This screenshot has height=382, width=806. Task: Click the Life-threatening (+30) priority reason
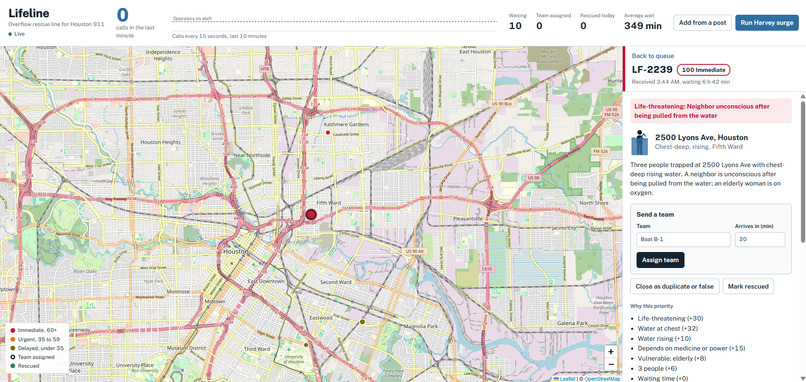pyautogui.click(x=671, y=319)
